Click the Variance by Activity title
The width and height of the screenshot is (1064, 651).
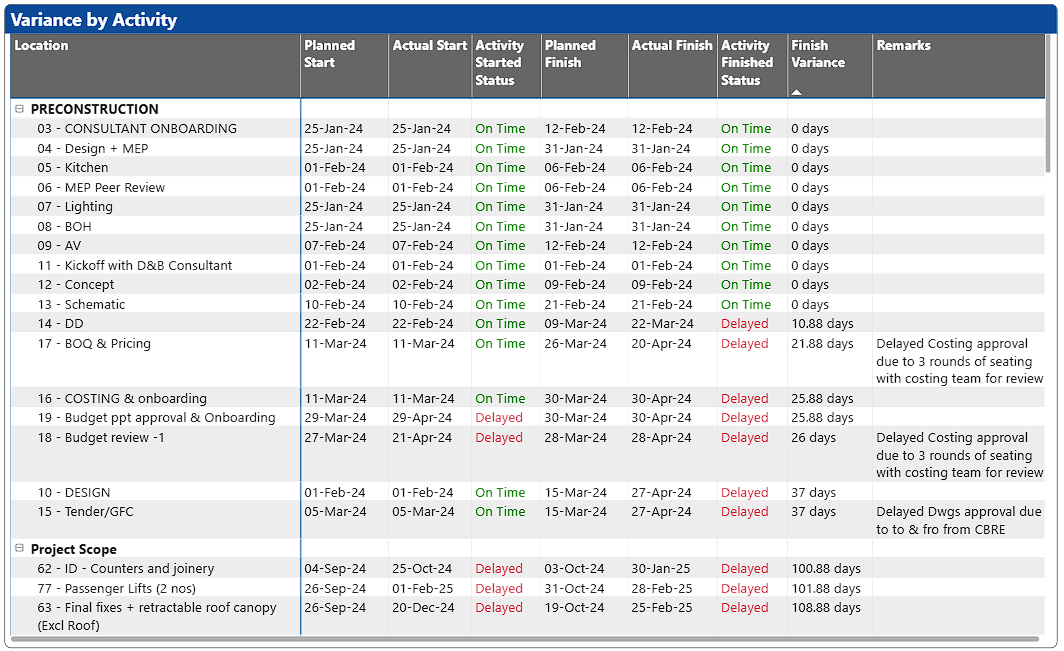94,20
